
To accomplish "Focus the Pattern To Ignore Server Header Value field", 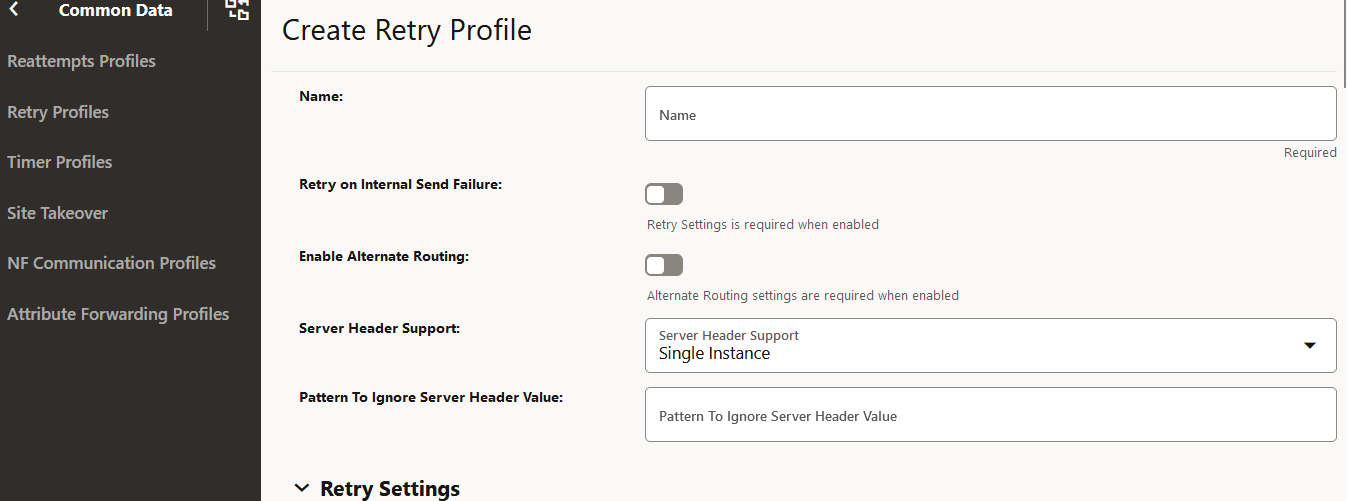I will point(990,415).
